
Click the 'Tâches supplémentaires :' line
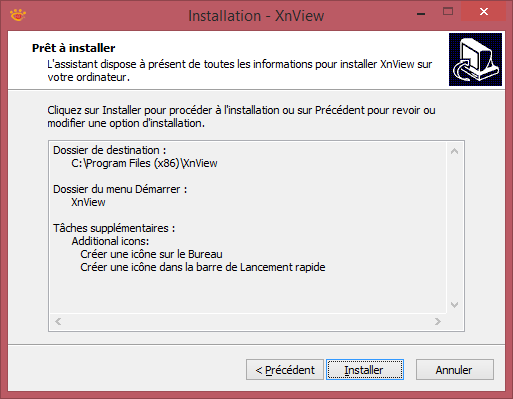114,228
